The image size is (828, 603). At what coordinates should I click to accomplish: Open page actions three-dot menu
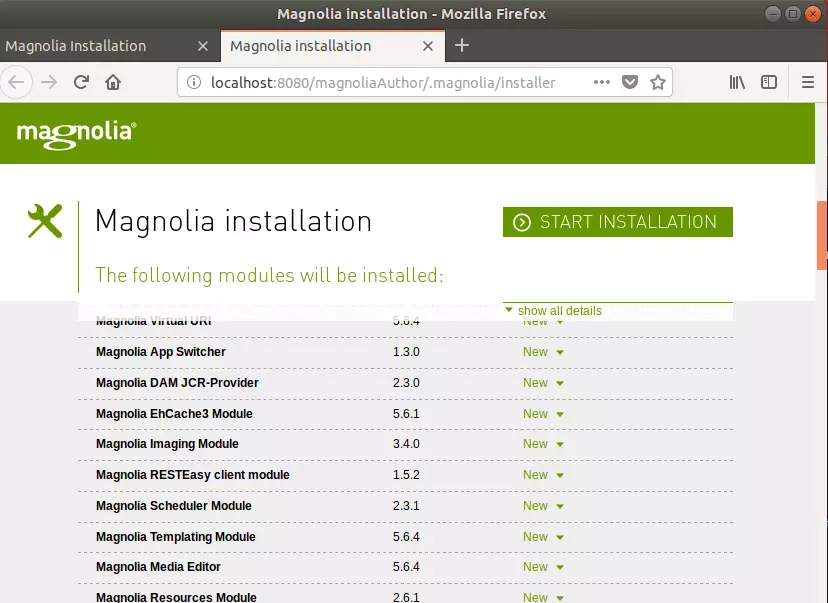tap(601, 82)
